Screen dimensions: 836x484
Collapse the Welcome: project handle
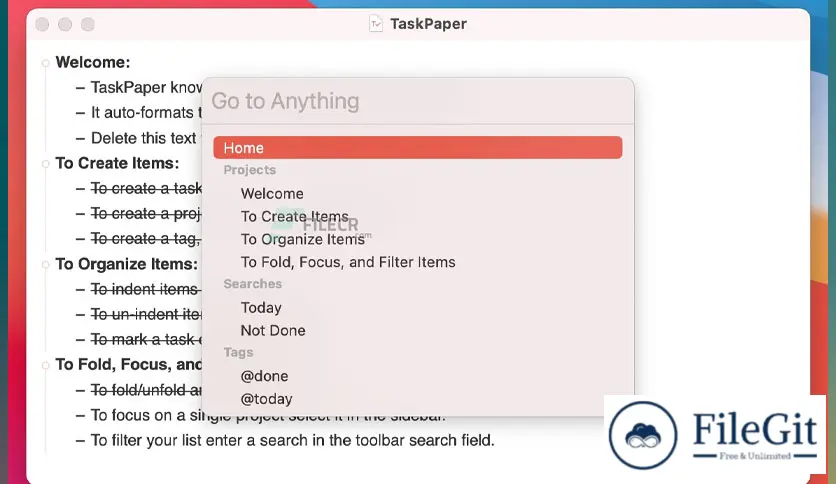pos(45,63)
